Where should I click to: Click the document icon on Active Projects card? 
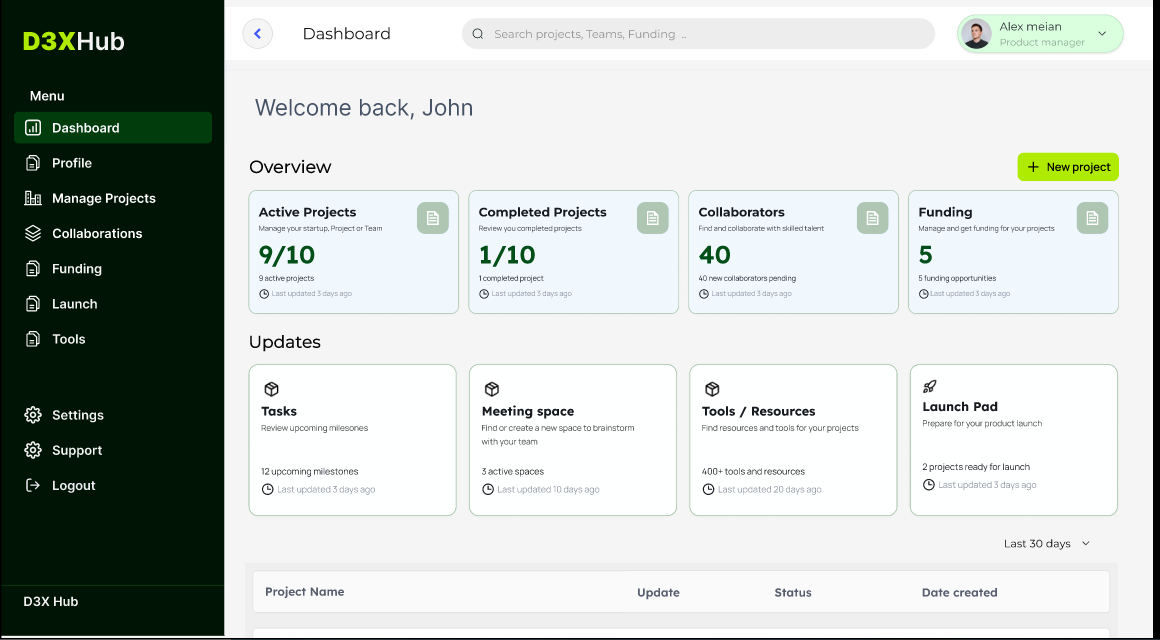tap(432, 218)
